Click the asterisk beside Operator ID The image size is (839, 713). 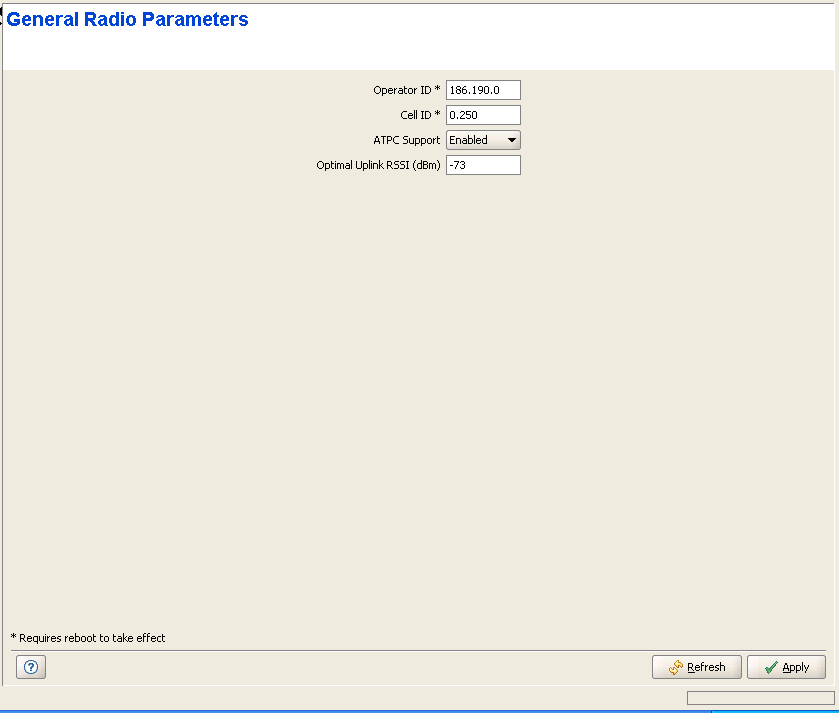pyautogui.click(x=437, y=90)
